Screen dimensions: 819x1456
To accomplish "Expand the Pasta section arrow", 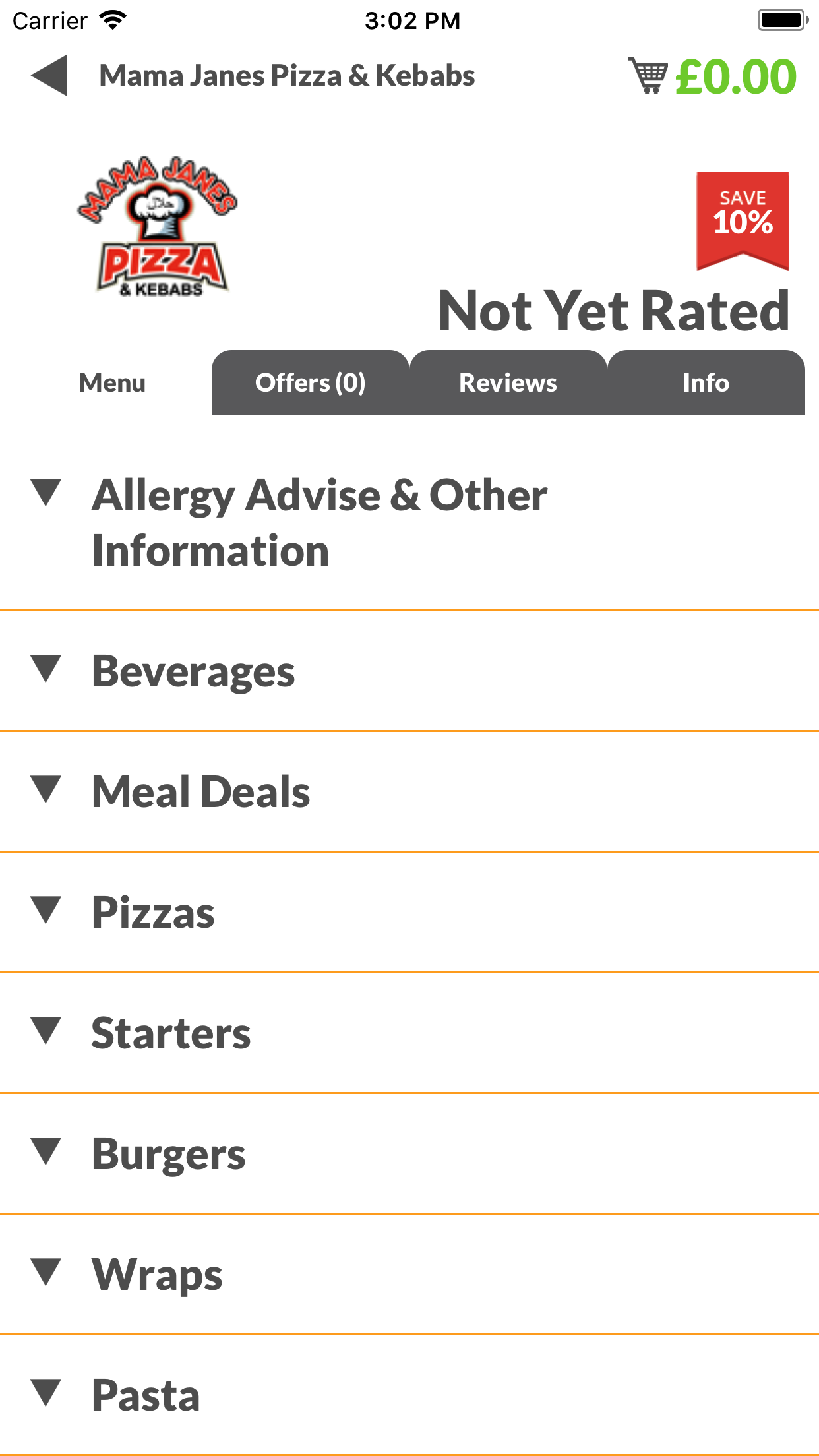I will (x=46, y=1393).
